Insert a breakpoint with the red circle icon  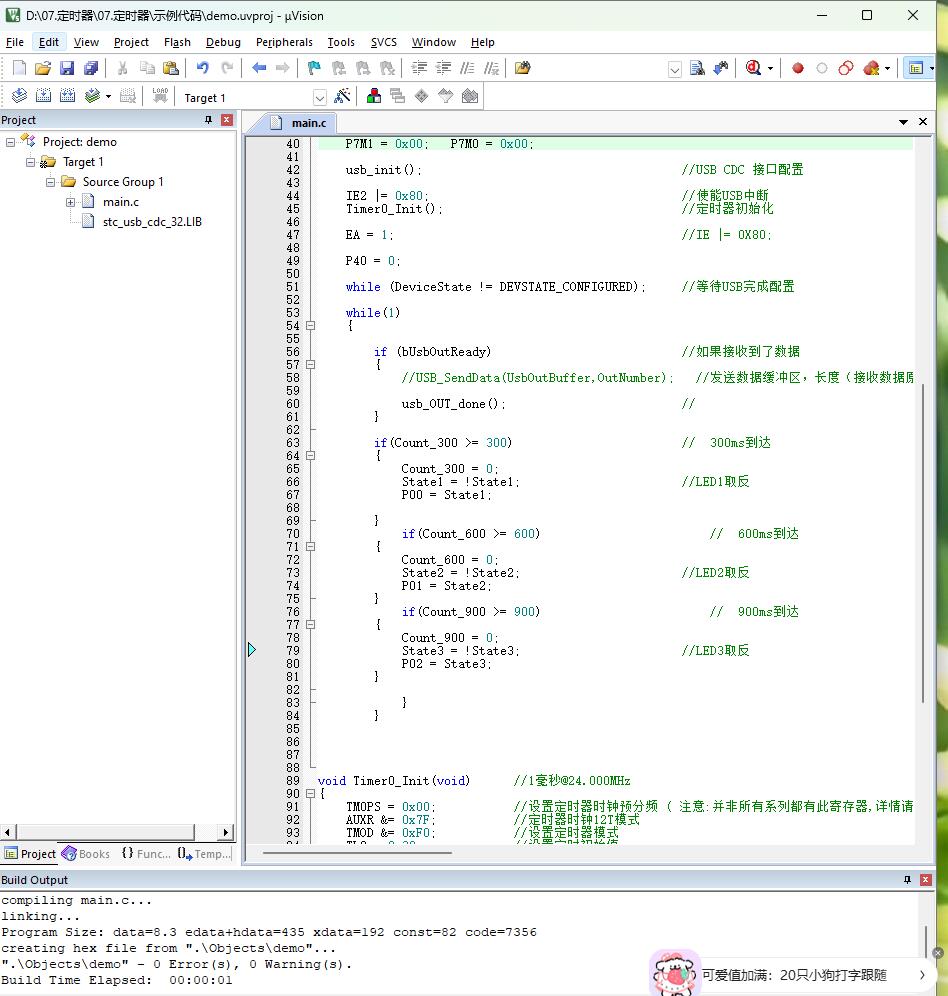(x=797, y=68)
